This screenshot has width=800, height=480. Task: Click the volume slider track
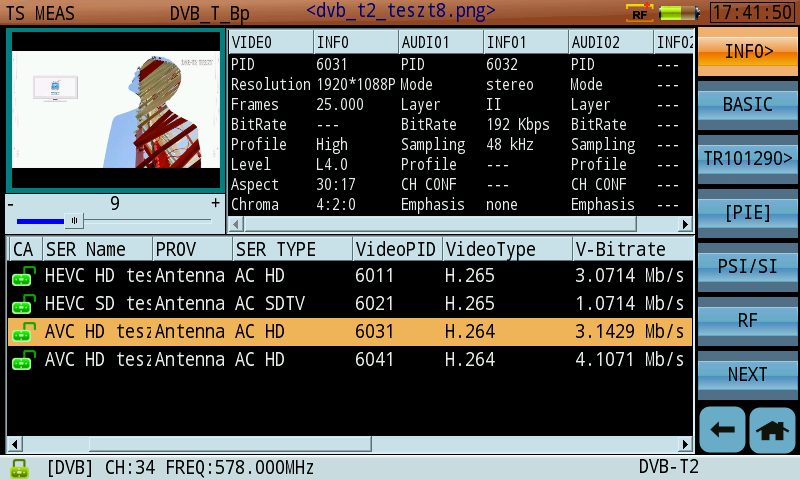[114, 221]
